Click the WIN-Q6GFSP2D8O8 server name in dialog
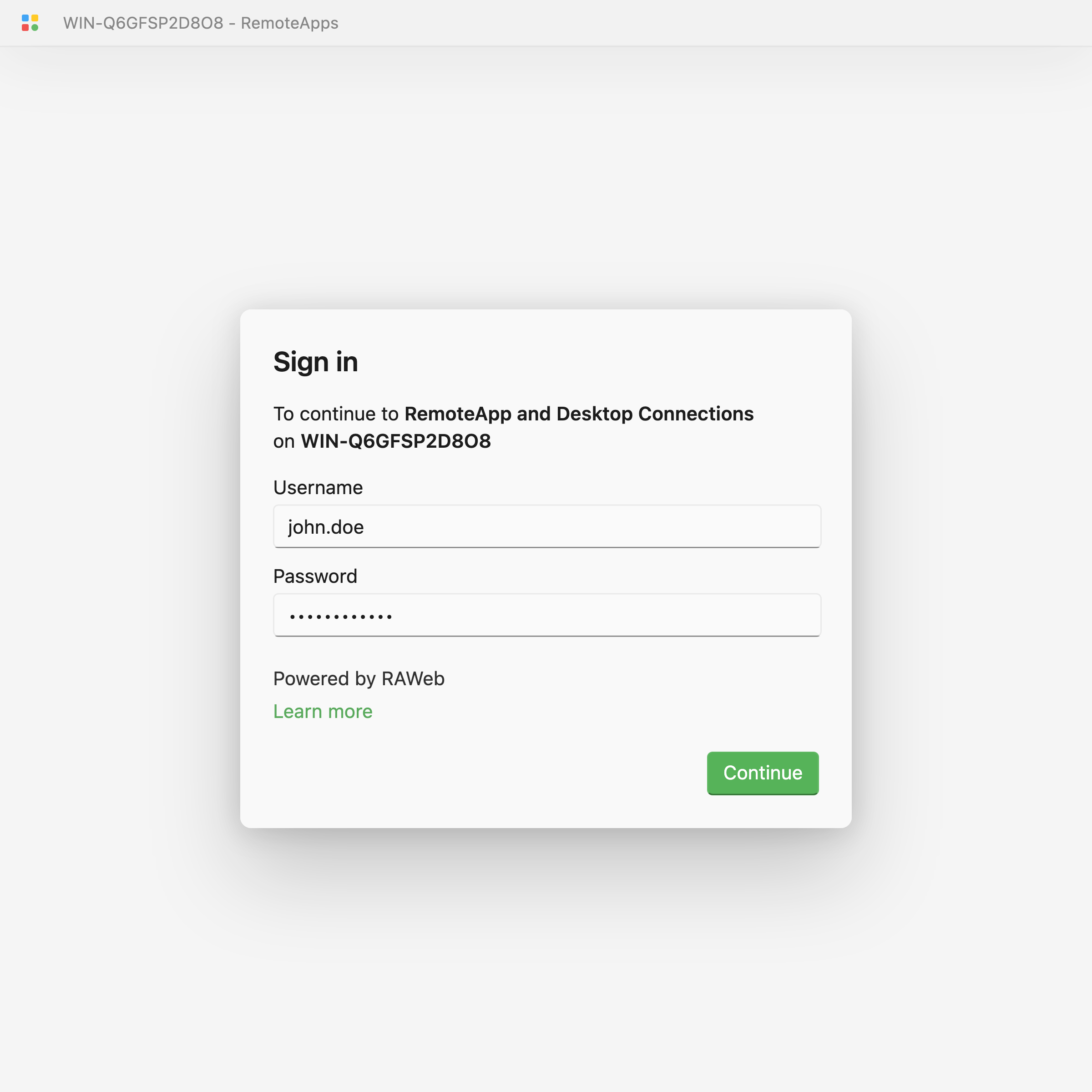 (x=395, y=441)
